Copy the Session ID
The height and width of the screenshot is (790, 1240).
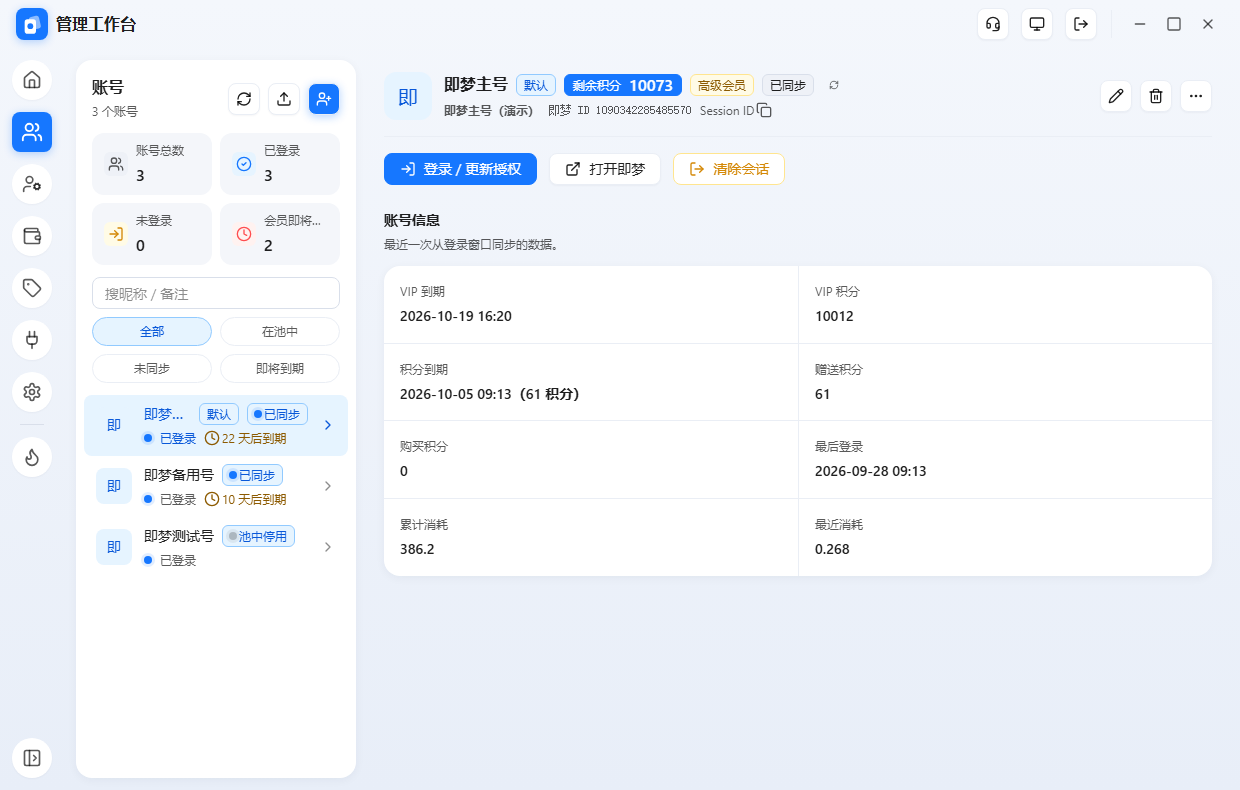point(764,111)
